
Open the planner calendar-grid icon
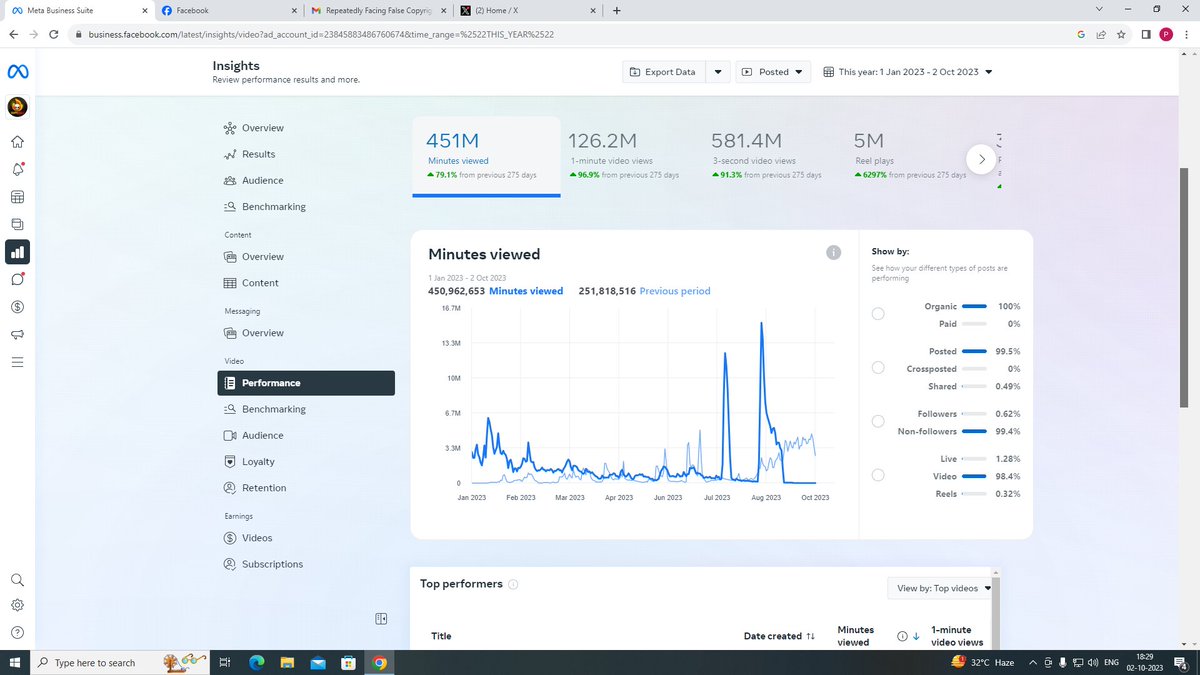tap(17, 197)
